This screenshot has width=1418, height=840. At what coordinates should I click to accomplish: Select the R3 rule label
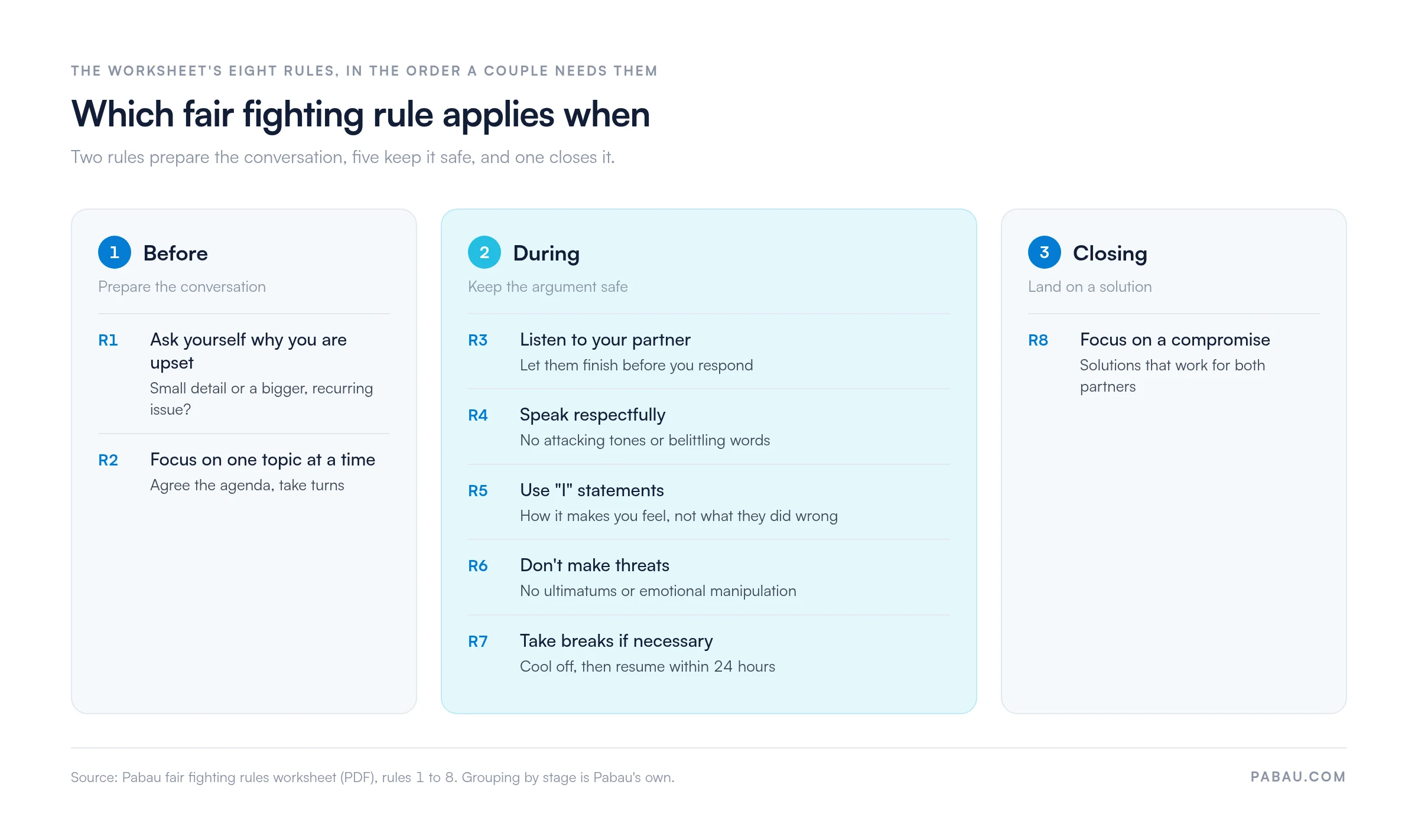[x=478, y=340]
